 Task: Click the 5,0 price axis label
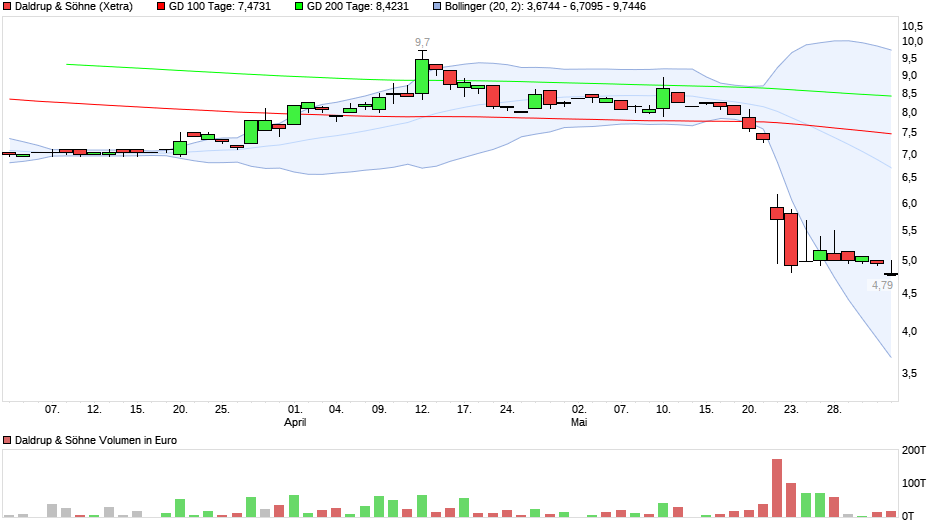(x=910, y=261)
